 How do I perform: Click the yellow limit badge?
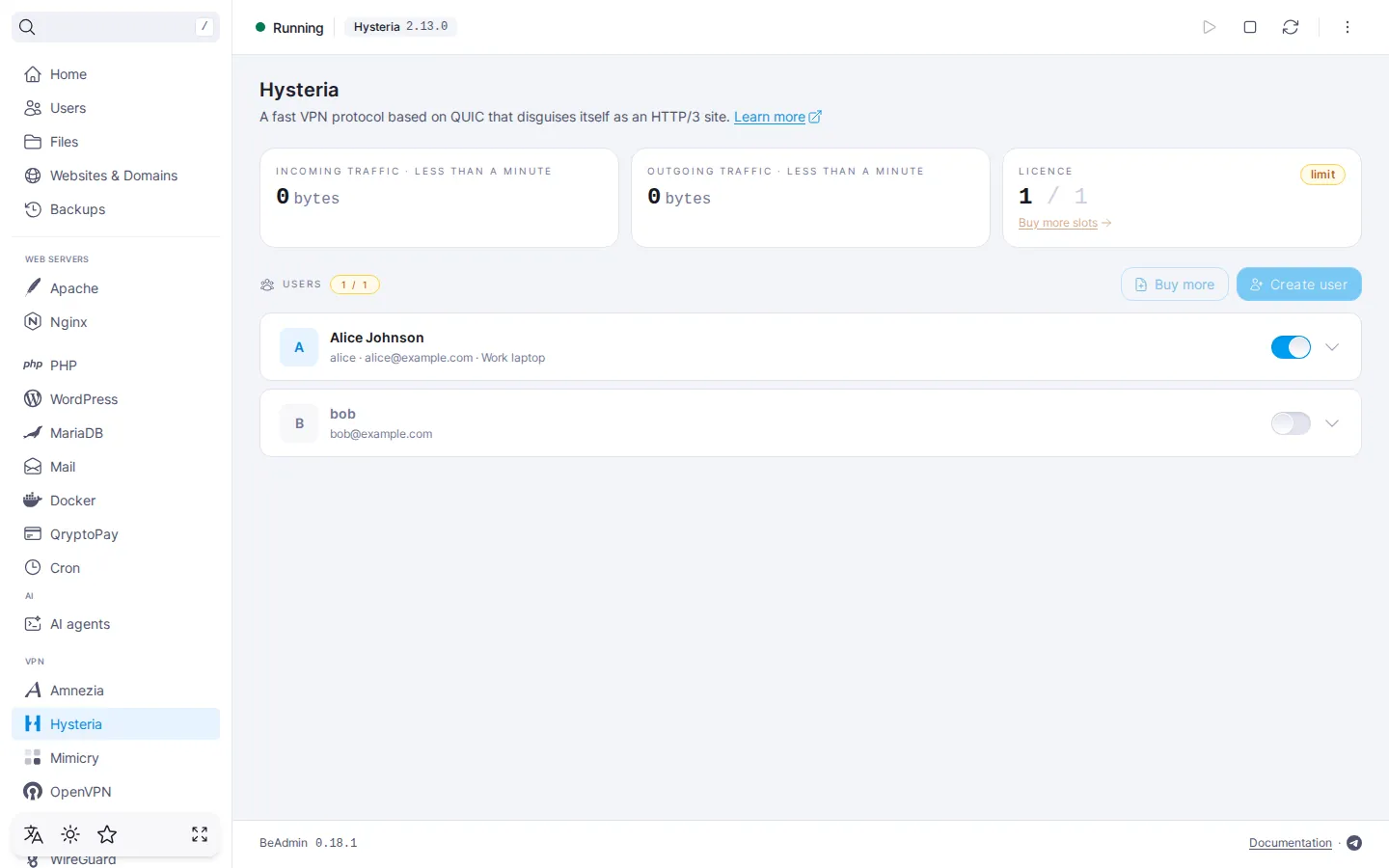[x=1322, y=175]
